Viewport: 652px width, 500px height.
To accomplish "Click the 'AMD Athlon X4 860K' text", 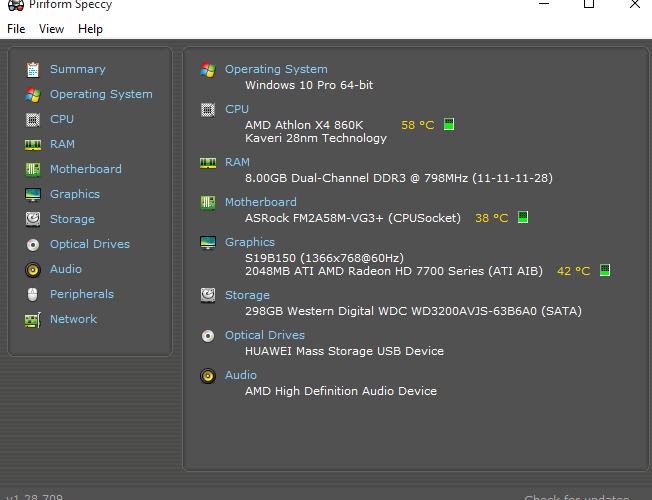I will (304, 125).
